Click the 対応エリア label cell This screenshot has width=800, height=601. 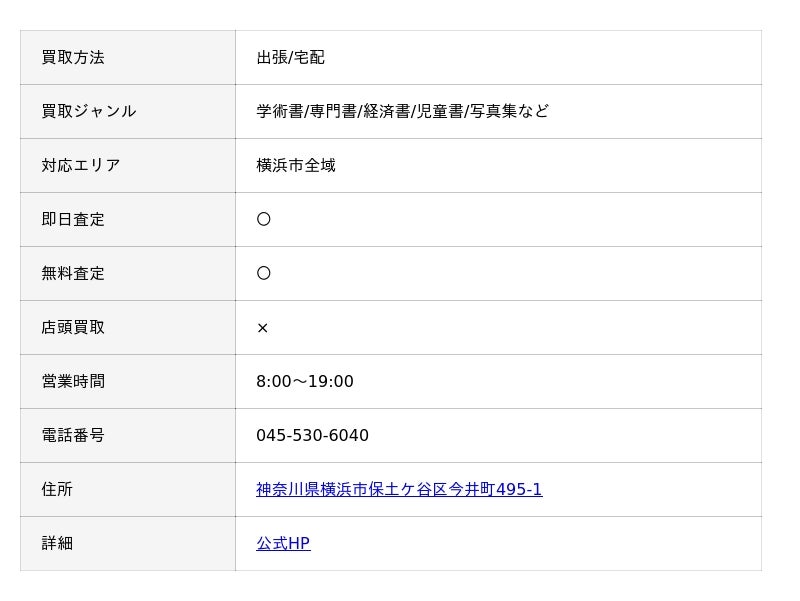click(x=81, y=165)
